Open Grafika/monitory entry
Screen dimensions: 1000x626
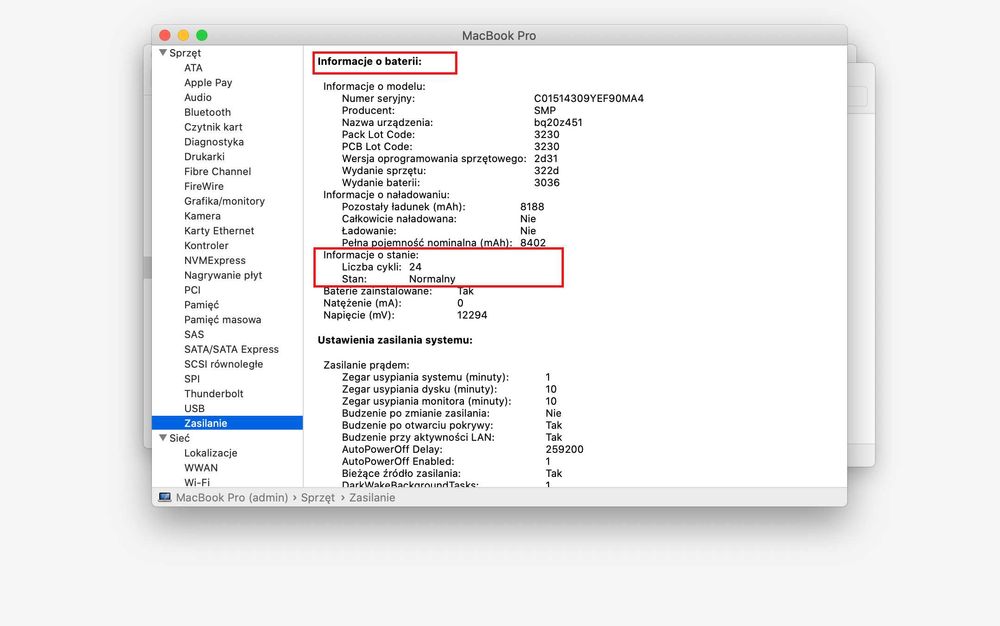(x=224, y=201)
